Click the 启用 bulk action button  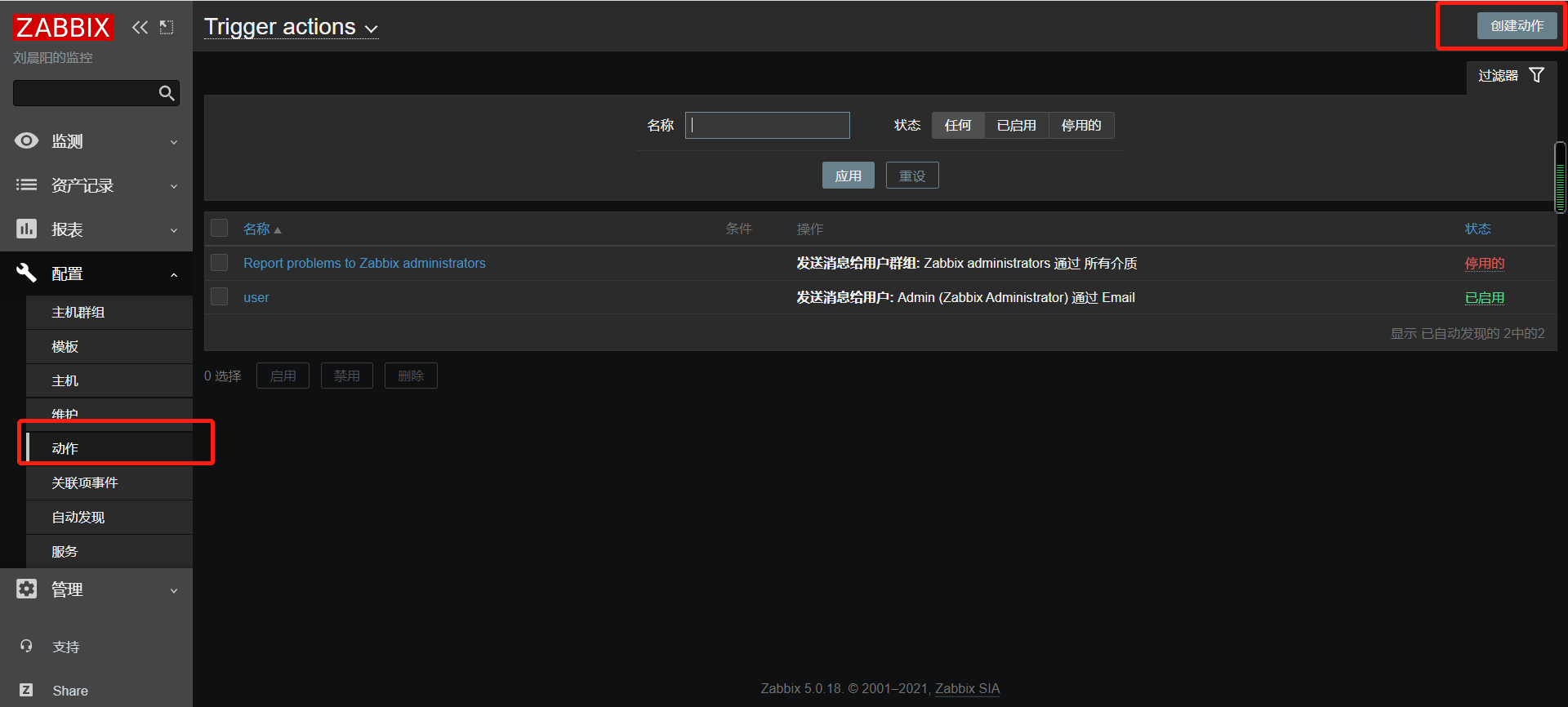click(x=283, y=376)
